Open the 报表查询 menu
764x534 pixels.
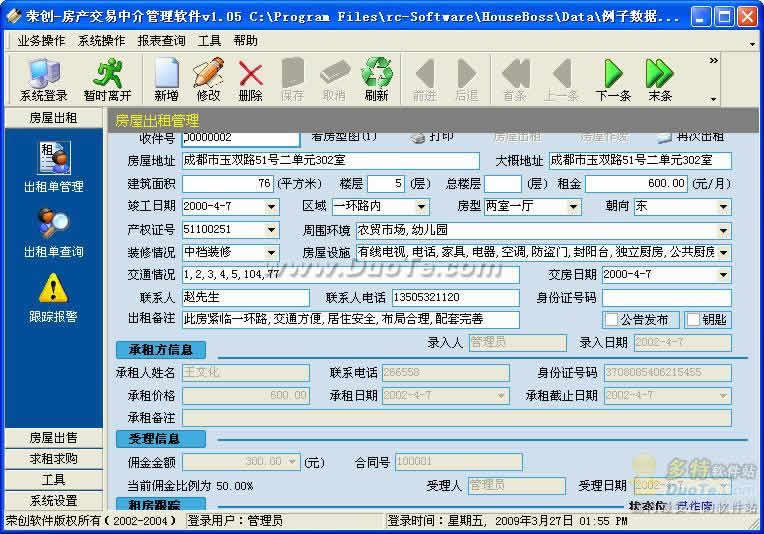tap(161, 41)
